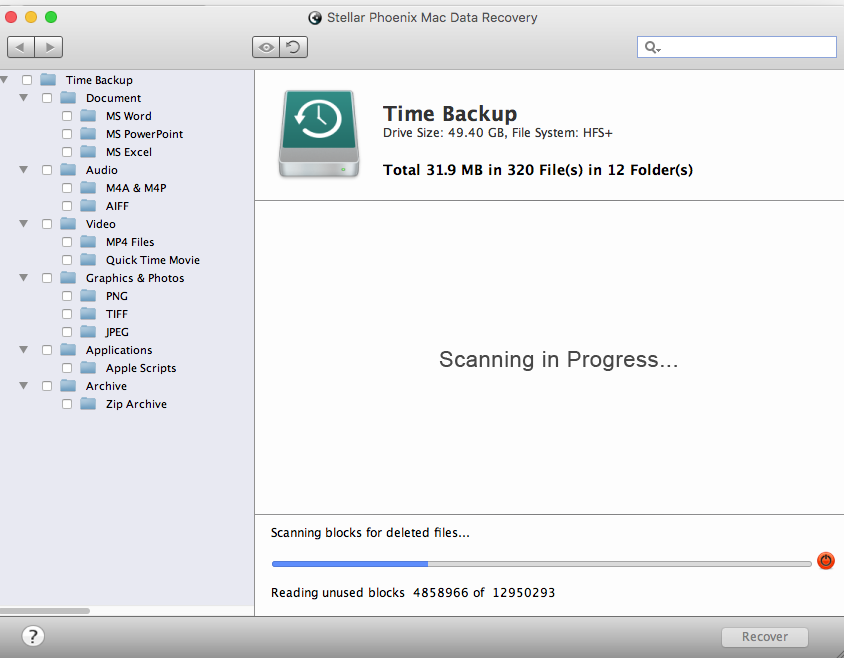Click the 'Drive Size: 49.40 GB' info text

(497, 133)
